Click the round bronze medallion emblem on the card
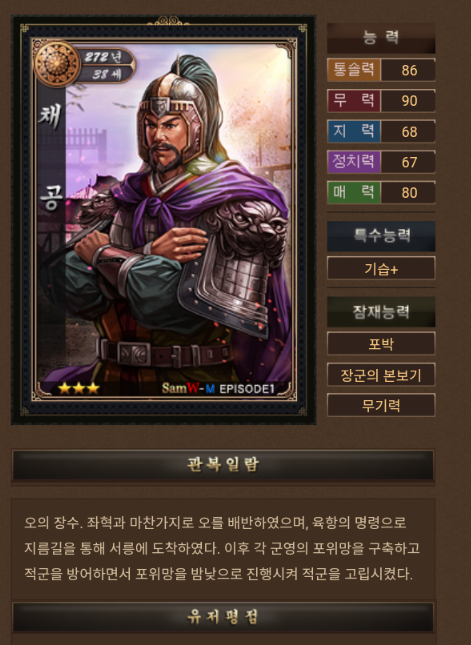 [x=57, y=64]
